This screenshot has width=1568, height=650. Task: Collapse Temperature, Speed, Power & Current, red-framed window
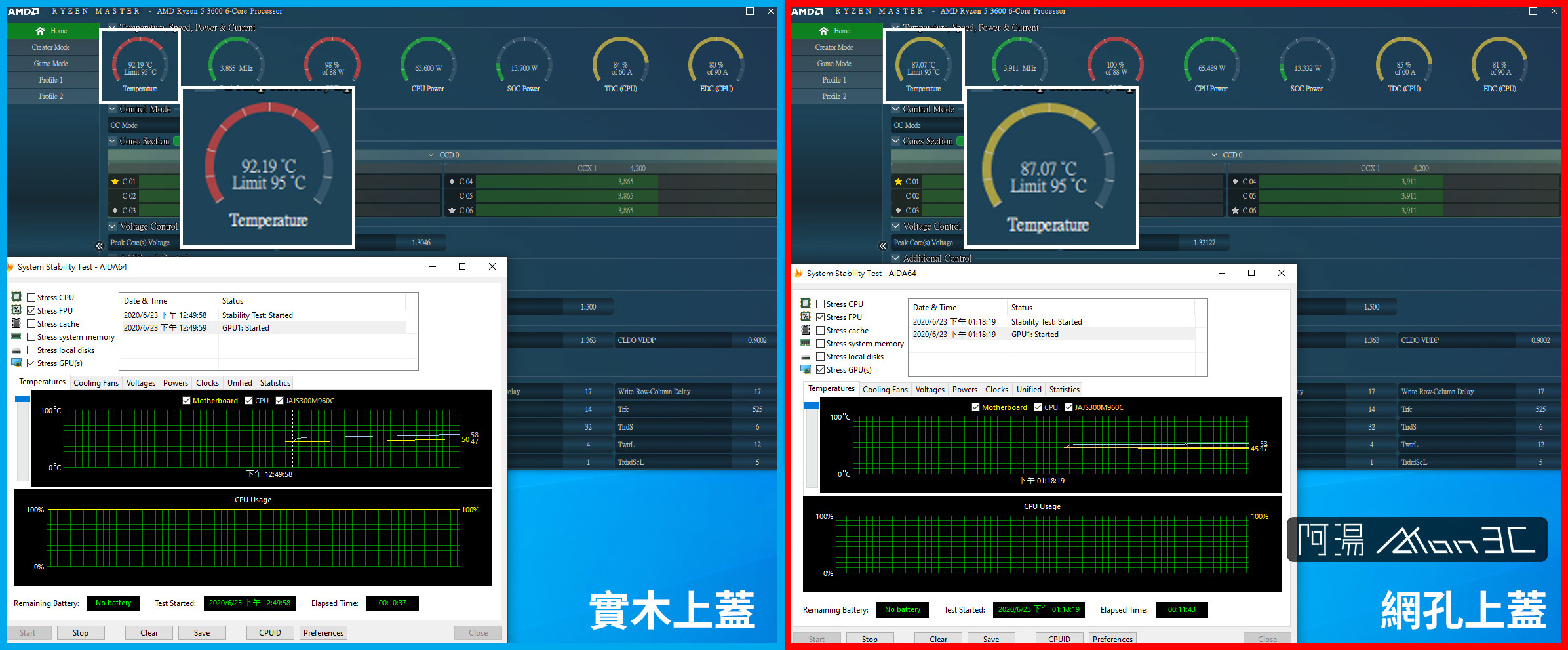[895, 28]
